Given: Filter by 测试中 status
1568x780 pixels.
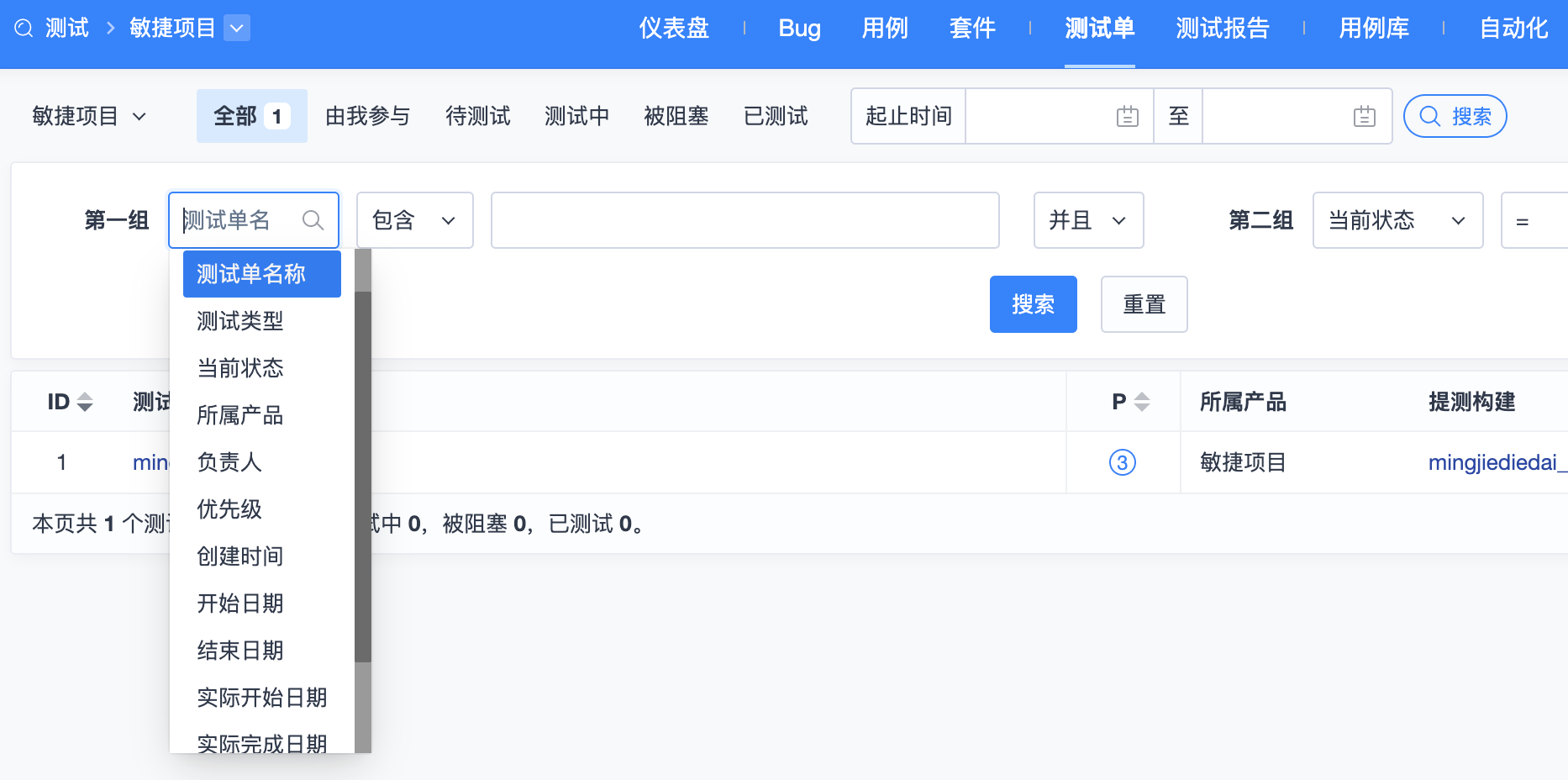Looking at the screenshot, I should pyautogui.click(x=576, y=116).
